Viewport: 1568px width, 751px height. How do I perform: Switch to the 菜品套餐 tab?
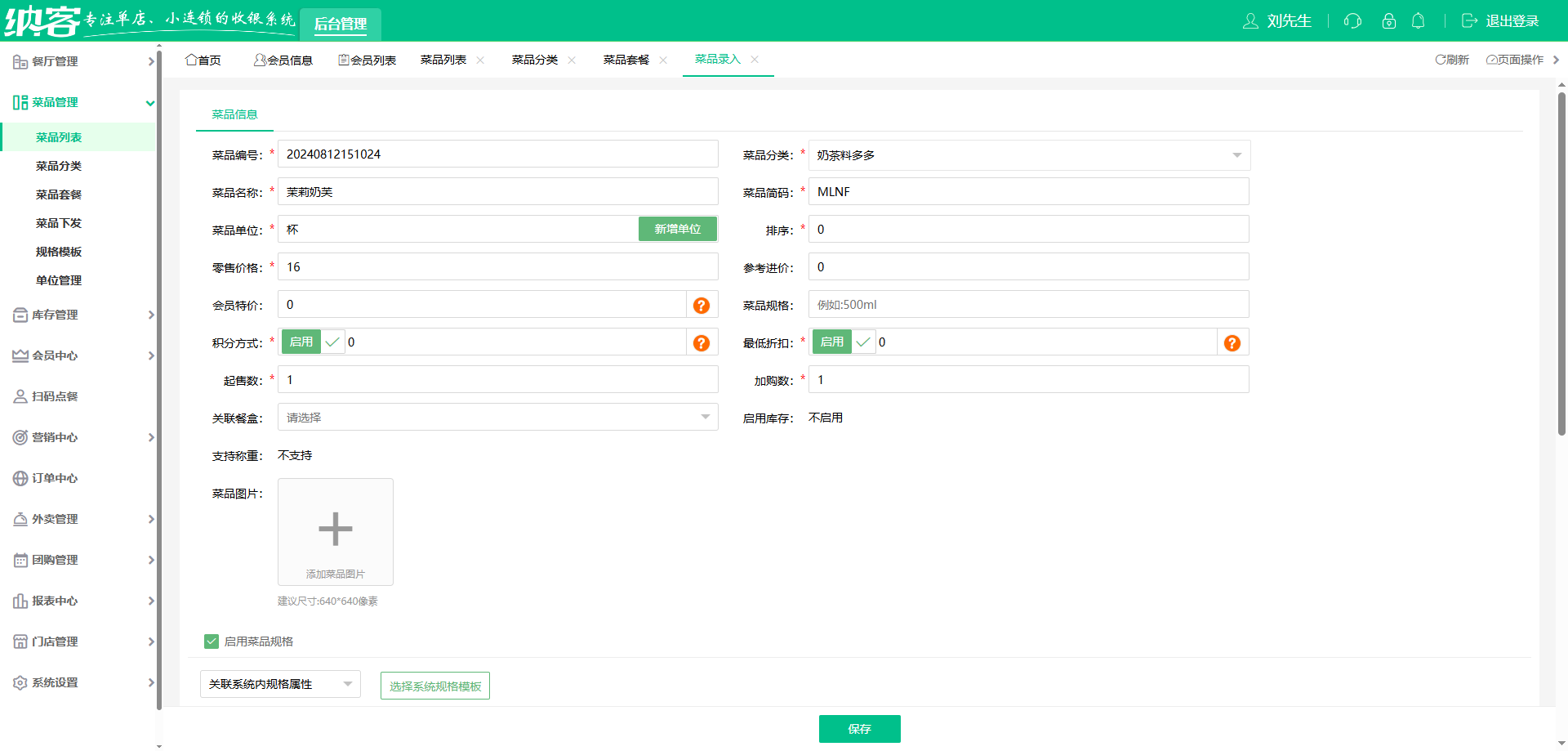pos(626,60)
